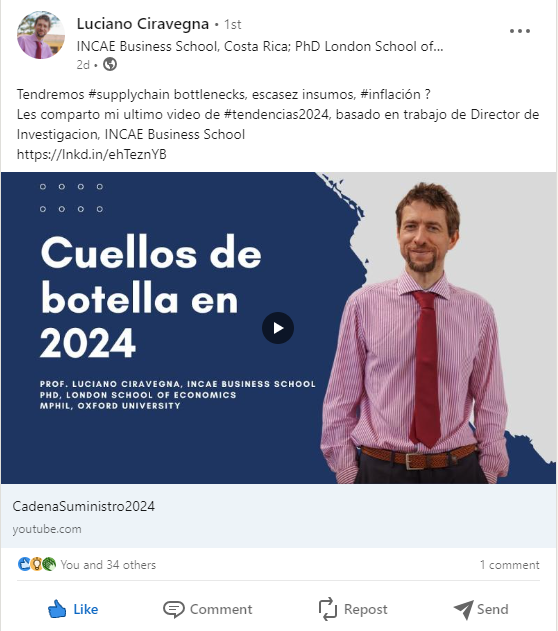Click the blue thumbs-up reaction icon
This screenshot has height=631, width=558.
[24, 564]
